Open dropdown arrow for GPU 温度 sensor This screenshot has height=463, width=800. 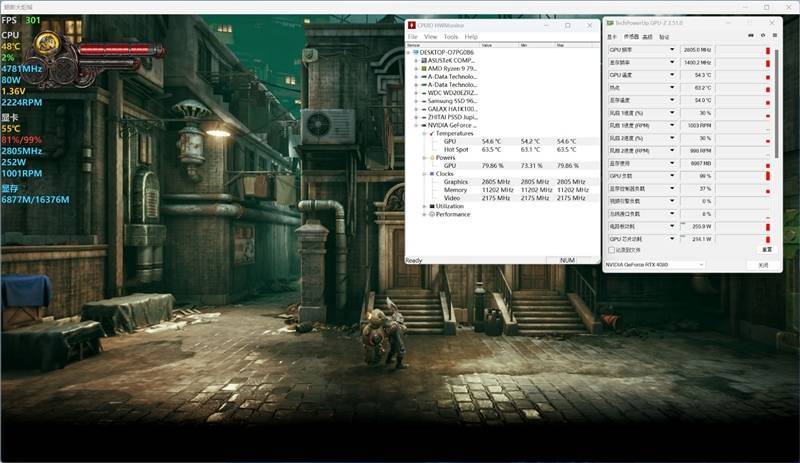click(672, 75)
